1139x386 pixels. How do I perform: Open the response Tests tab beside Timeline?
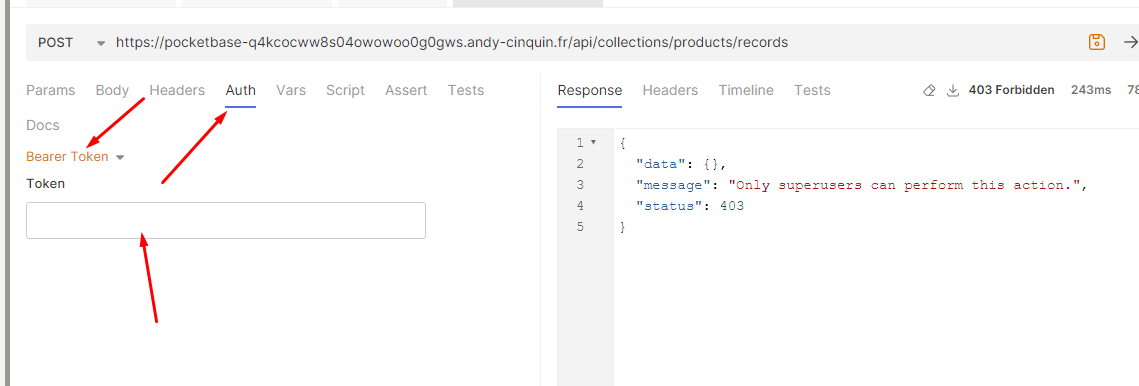[x=812, y=90]
